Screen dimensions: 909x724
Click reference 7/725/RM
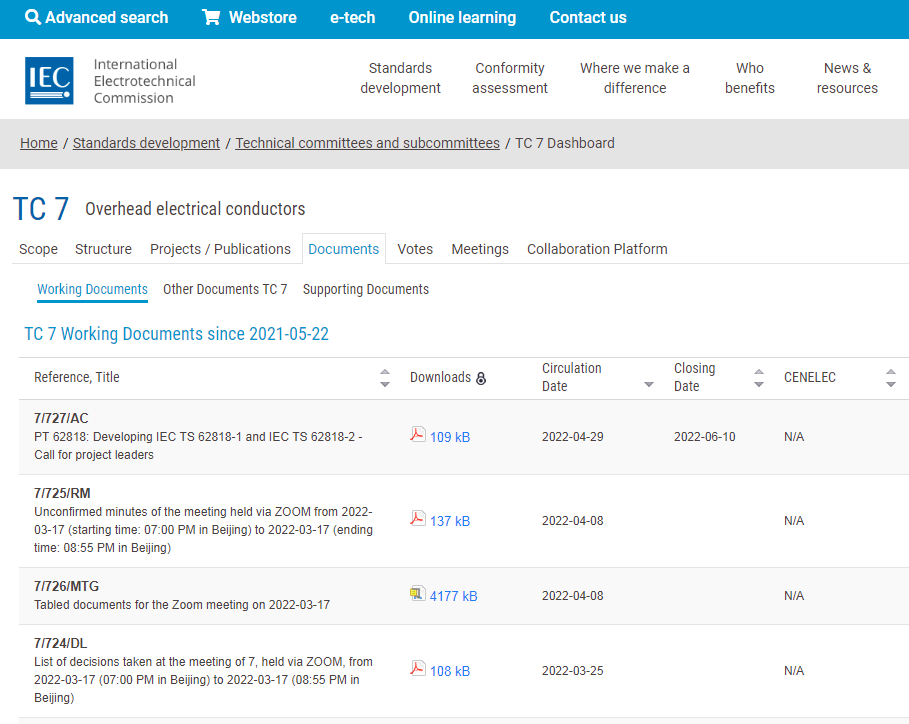pos(62,493)
